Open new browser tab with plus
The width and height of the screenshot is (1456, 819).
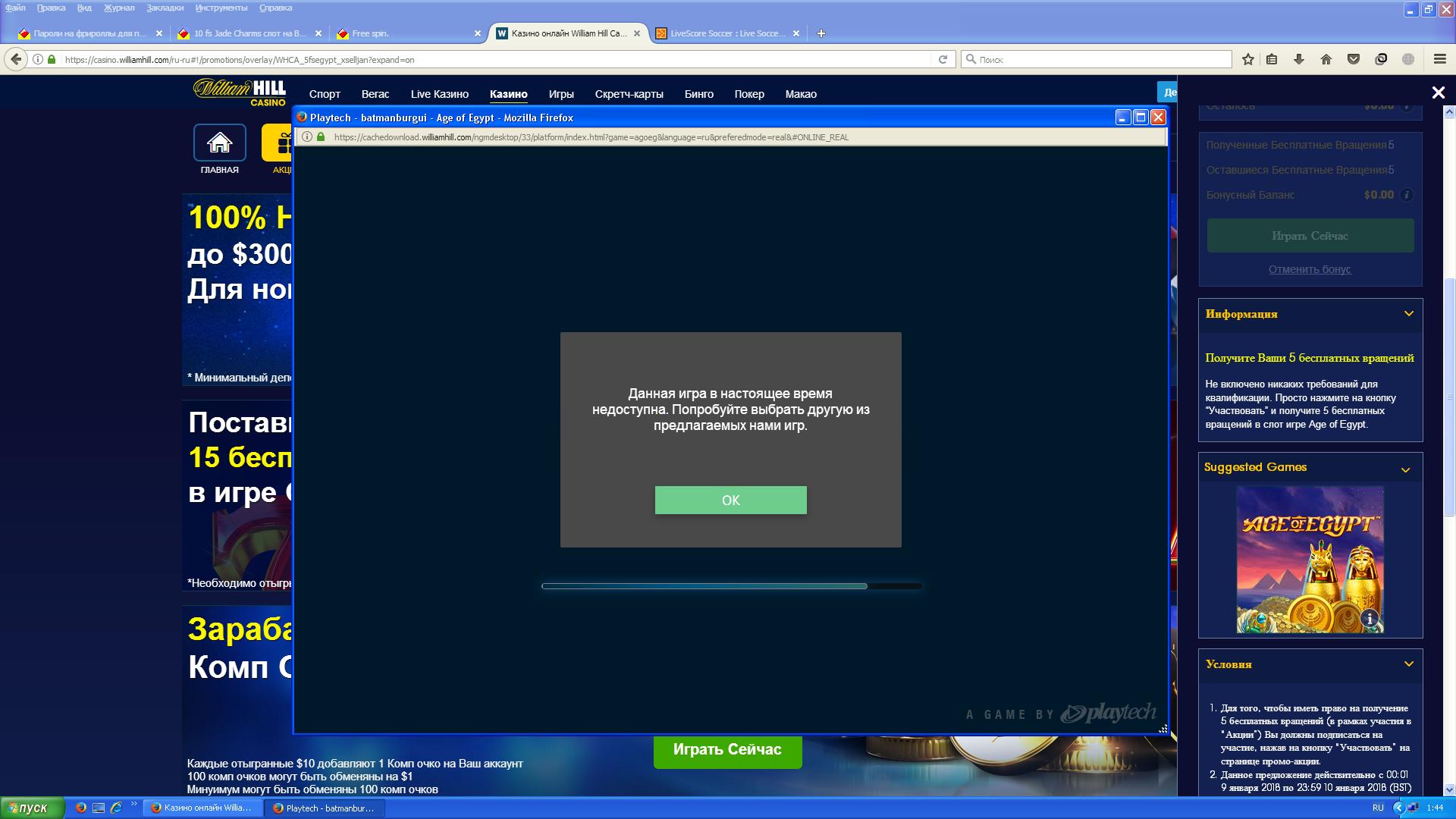coord(821,33)
